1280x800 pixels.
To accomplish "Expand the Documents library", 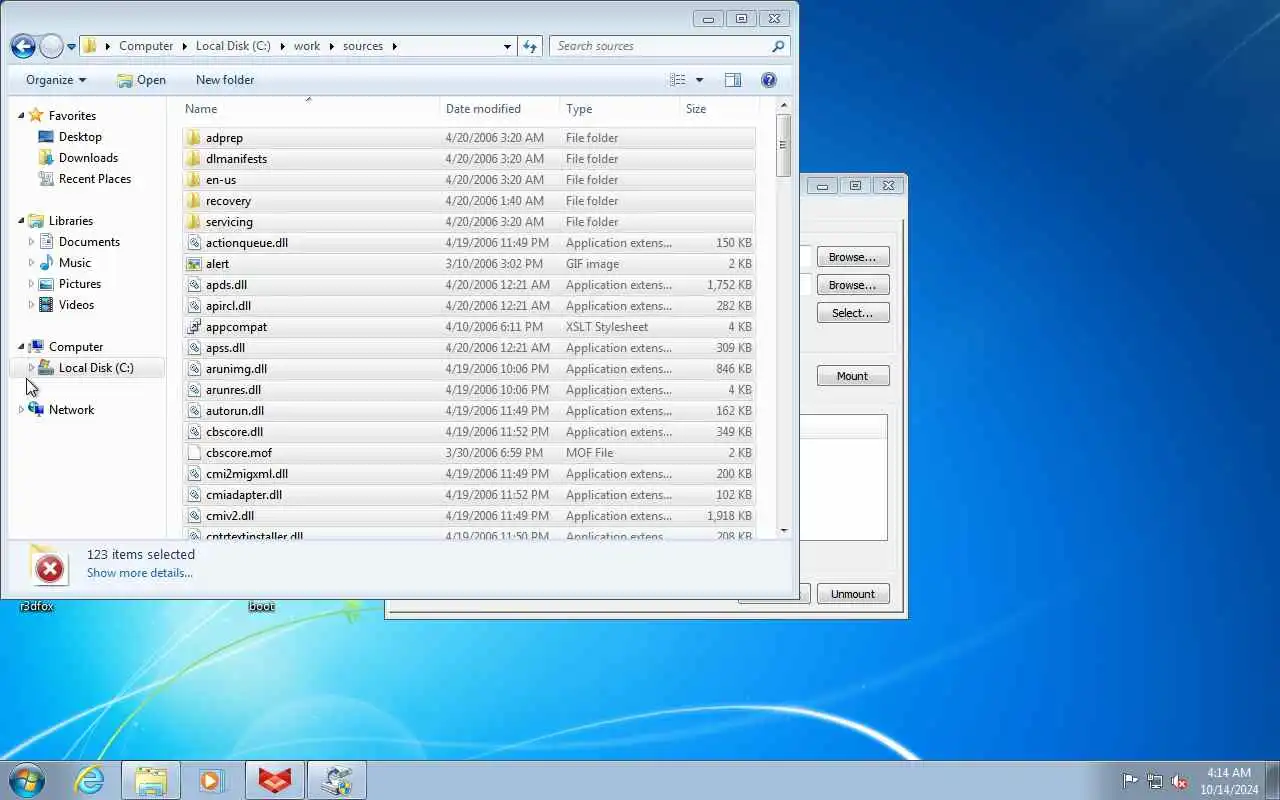I will pos(31,242).
